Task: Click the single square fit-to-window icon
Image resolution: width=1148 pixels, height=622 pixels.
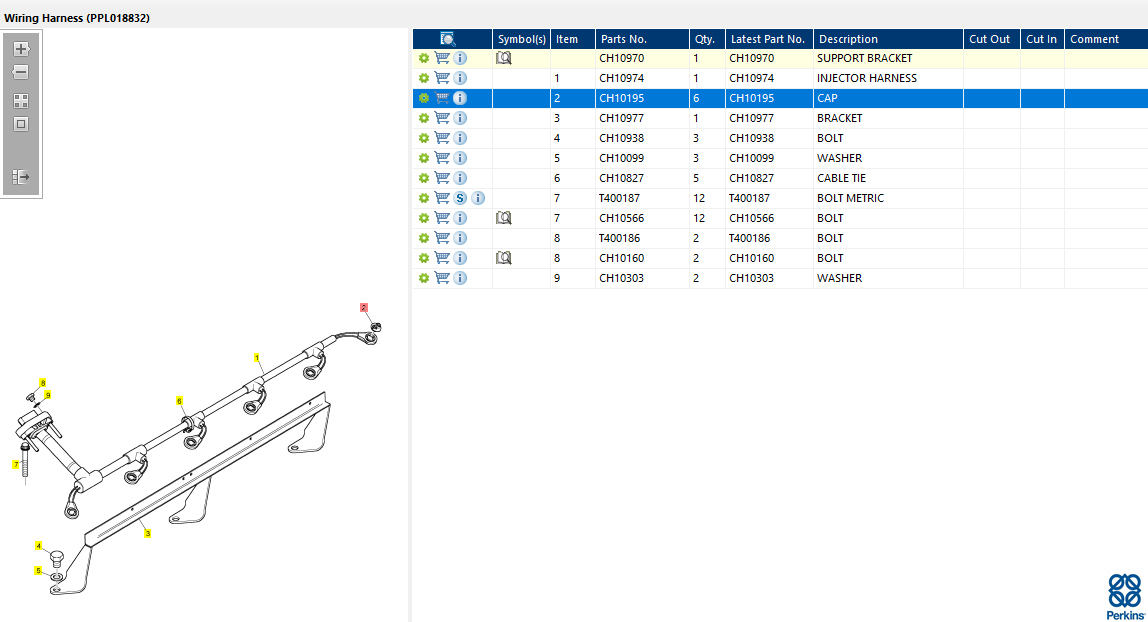Action: tap(21, 125)
